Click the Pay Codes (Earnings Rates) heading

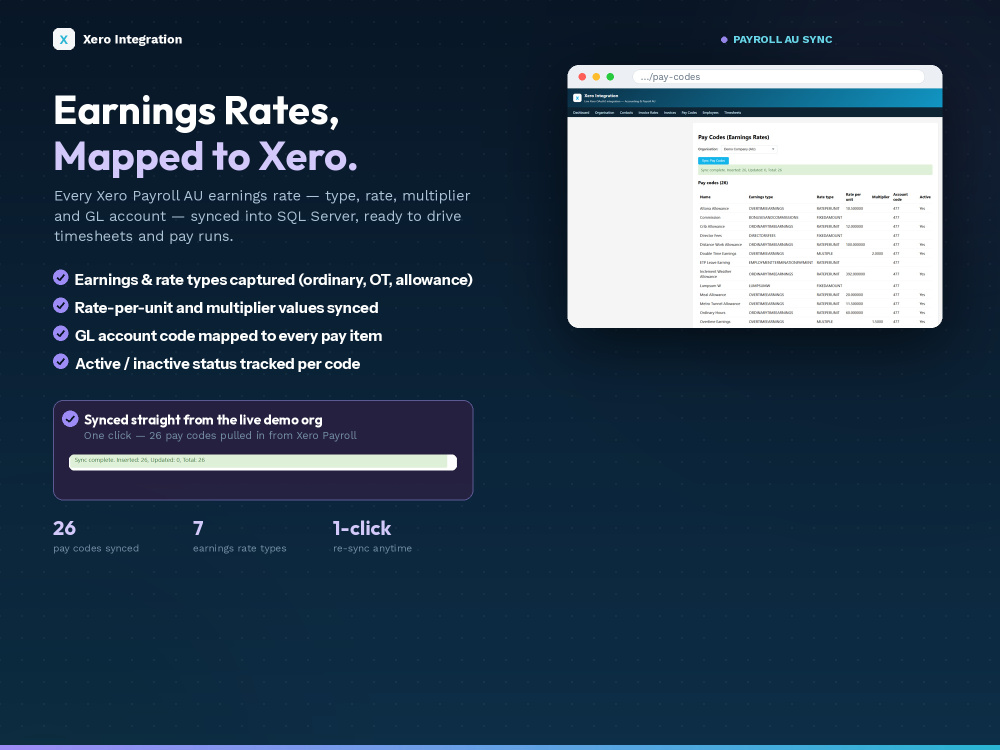coord(733,137)
